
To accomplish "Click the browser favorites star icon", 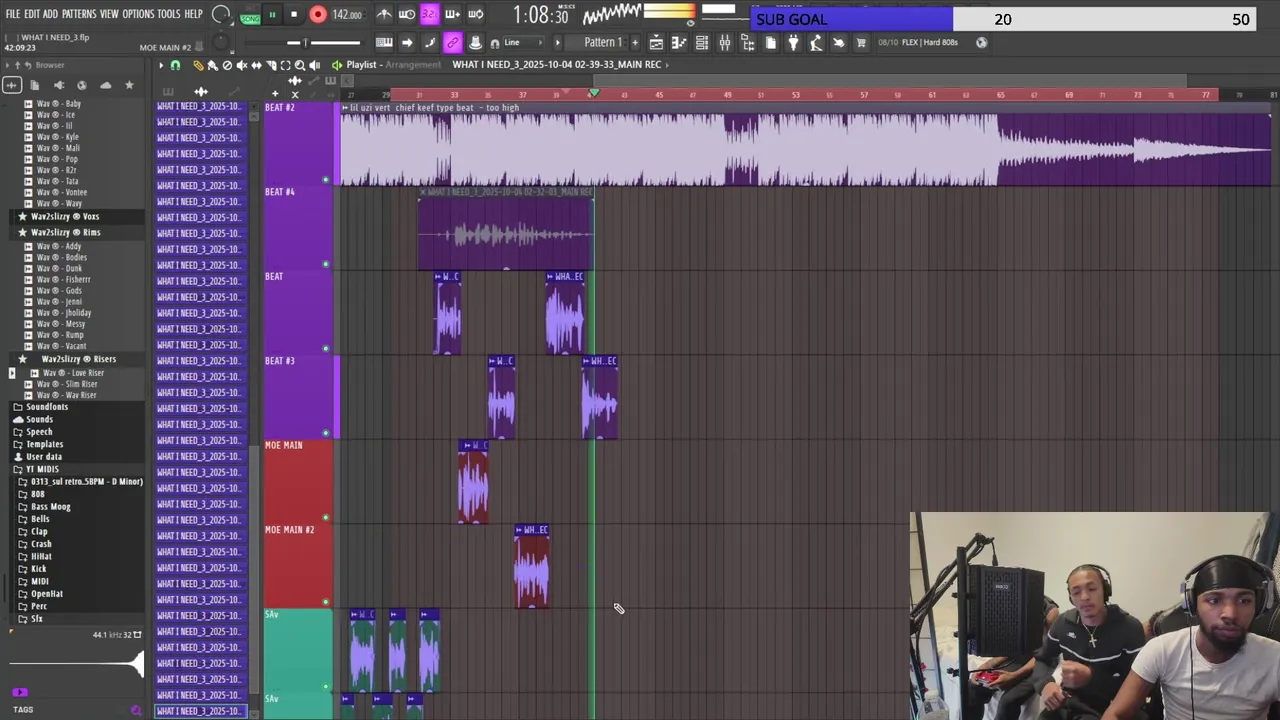I will click(x=129, y=85).
